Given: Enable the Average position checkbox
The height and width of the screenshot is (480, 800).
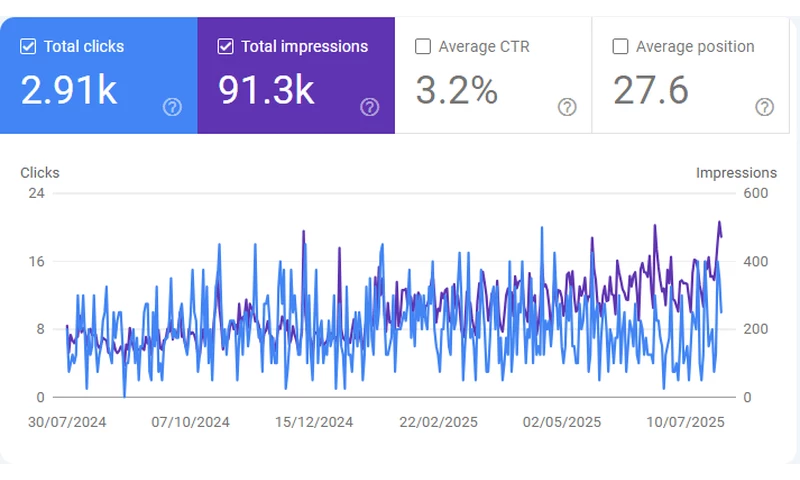Looking at the screenshot, I should [620, 46].
